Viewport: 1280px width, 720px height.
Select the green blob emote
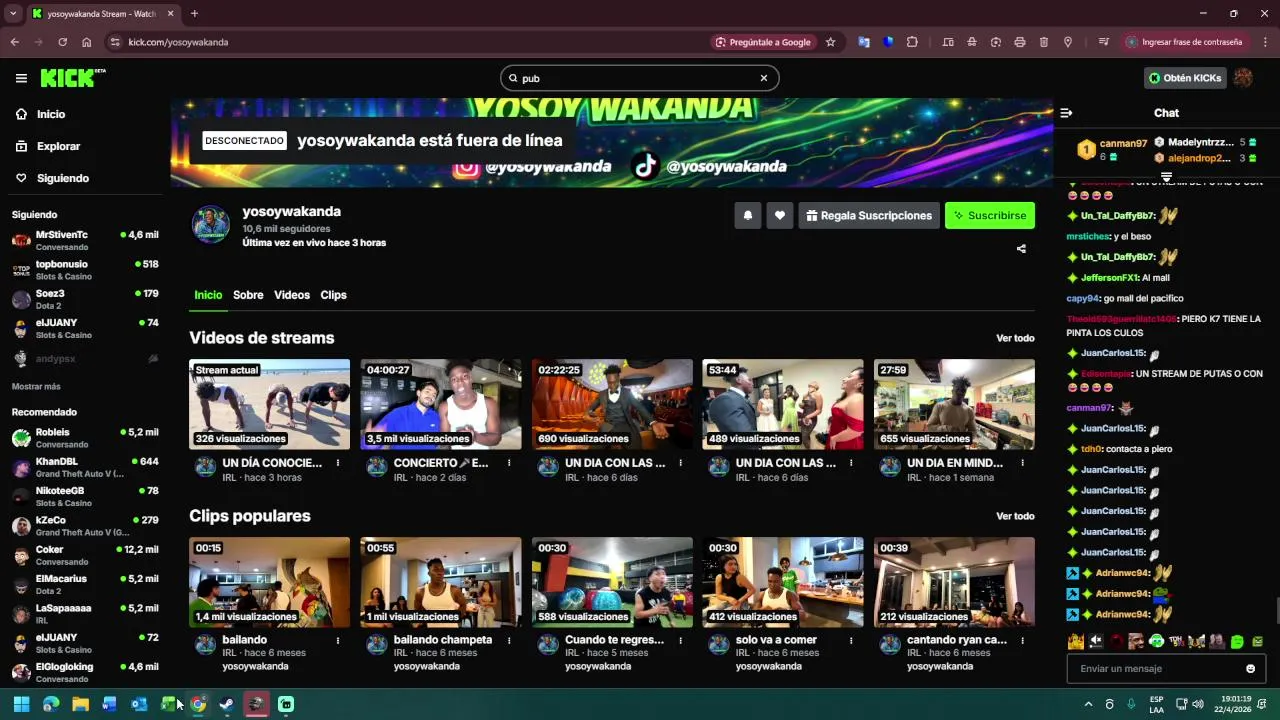(x=1237, y=641)
